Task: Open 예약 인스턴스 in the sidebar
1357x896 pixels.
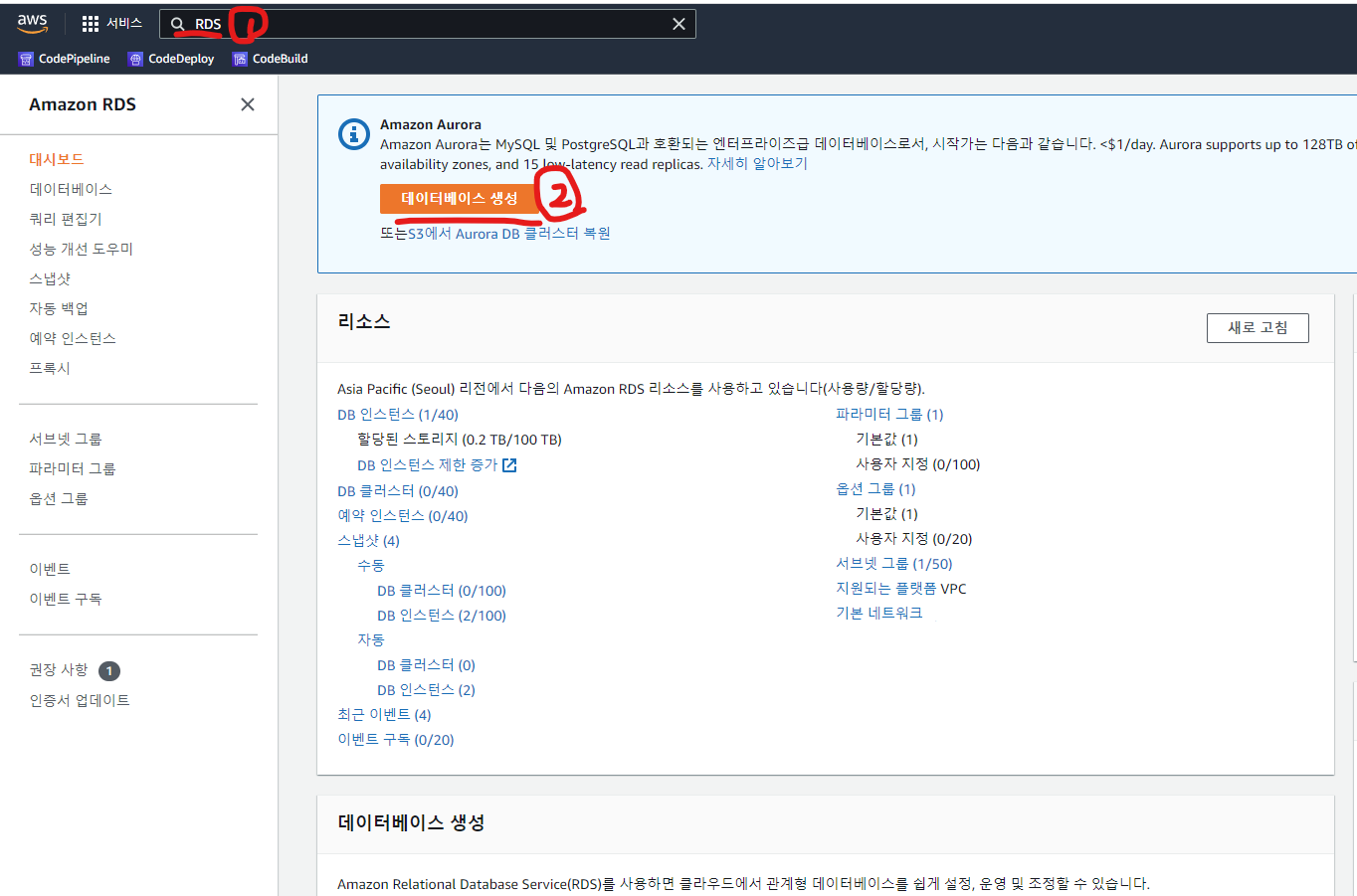Action: 73,338
